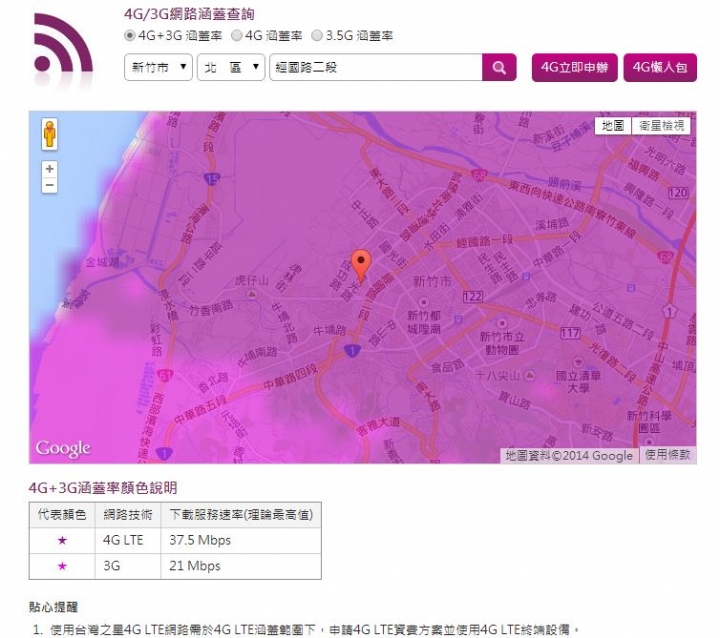Click the 國立清華大學 label on map
Viewport: 720px width, 638px height.
click(578, 382)
